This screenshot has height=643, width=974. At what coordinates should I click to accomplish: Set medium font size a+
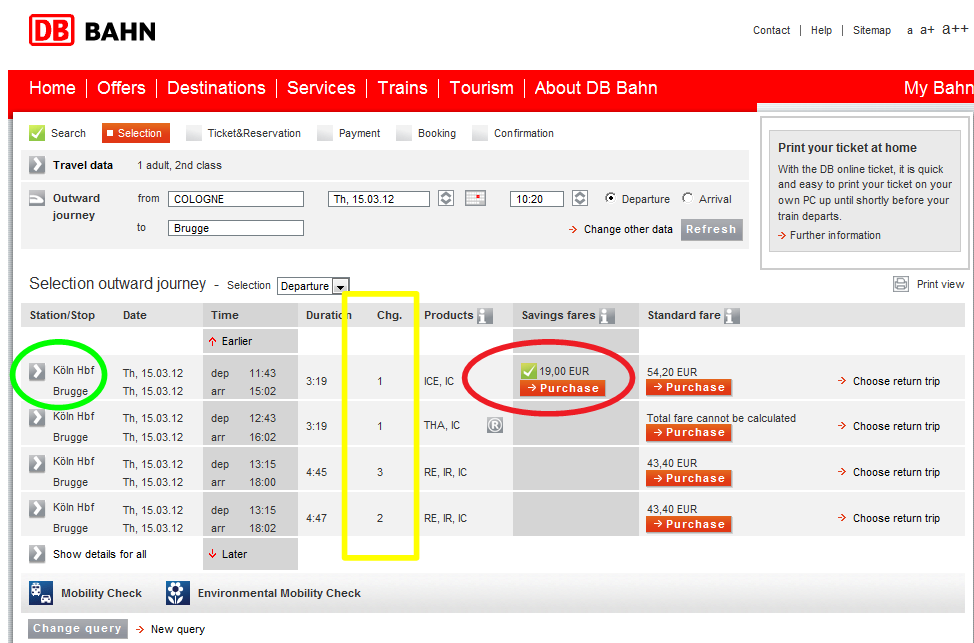(x=927, y=30)
